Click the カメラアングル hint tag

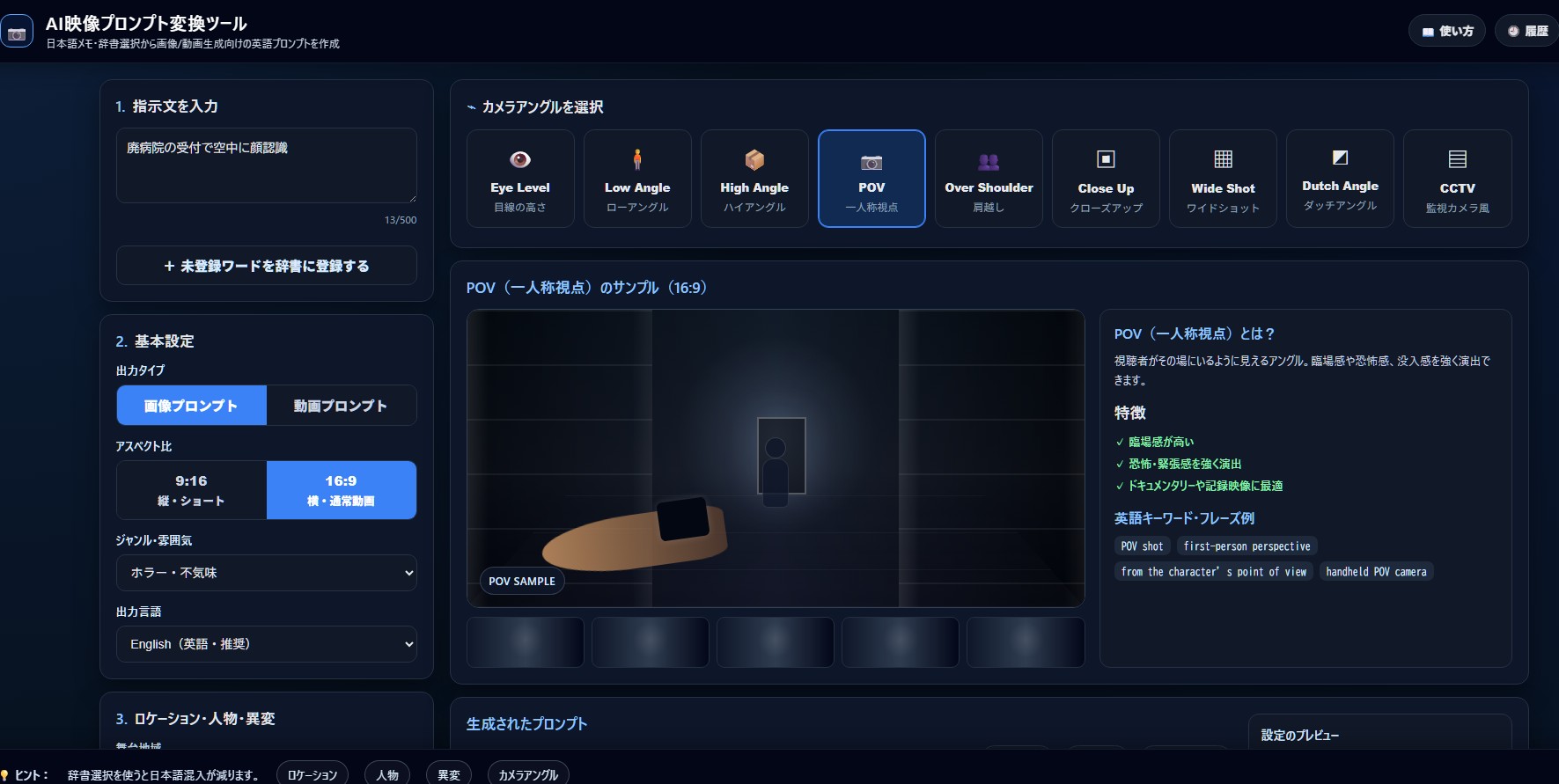(528, 774)
